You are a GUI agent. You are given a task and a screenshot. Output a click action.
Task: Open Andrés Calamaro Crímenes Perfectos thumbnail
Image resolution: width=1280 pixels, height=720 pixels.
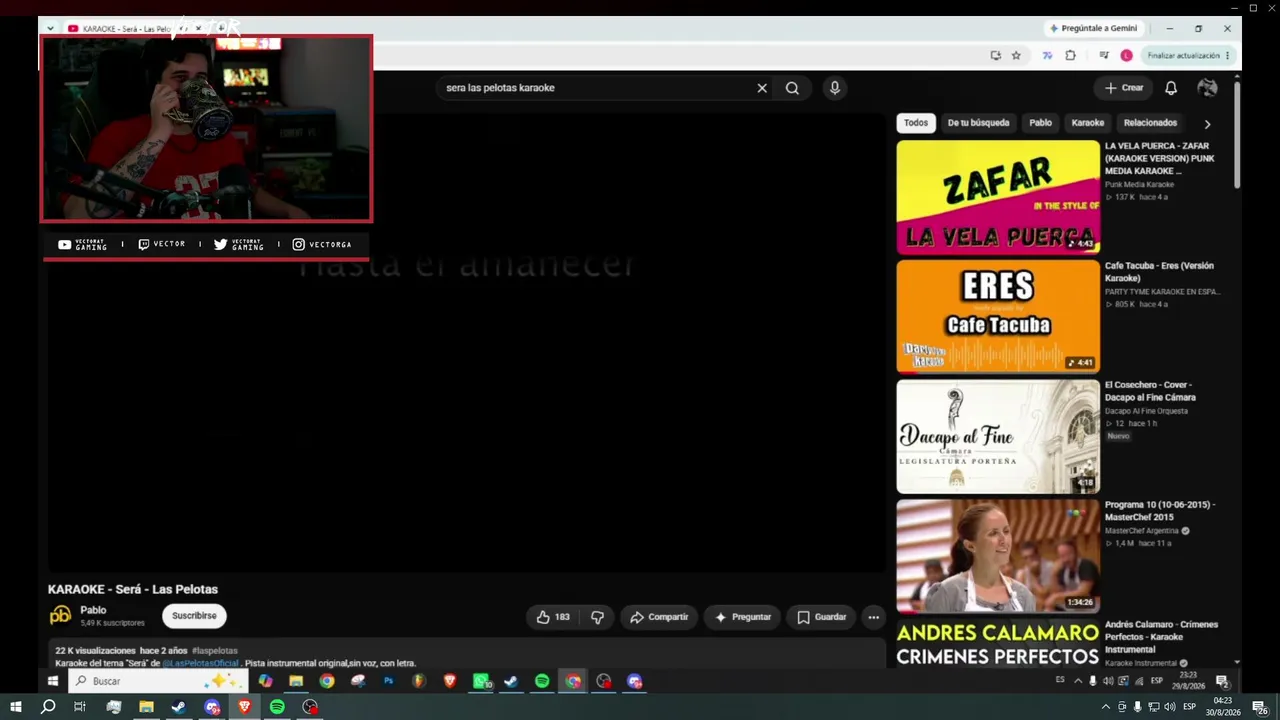998,644
